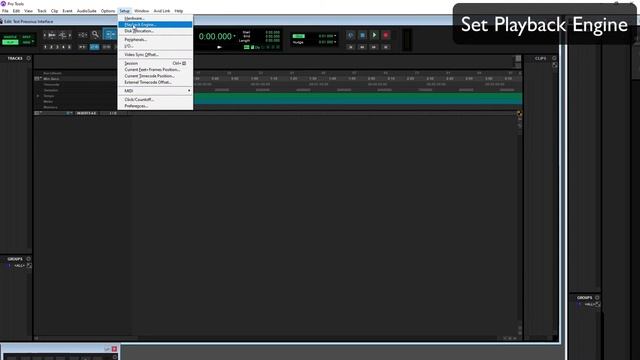The height and width of the screenshot is (360, 640).
Task: Open I/O setup entry
Action: pos(155,46)
